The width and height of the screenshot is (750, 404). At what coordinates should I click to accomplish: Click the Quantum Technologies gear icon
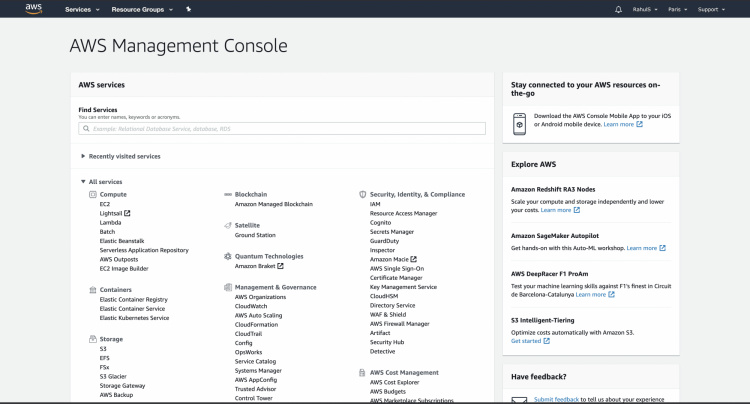[227, 256]
